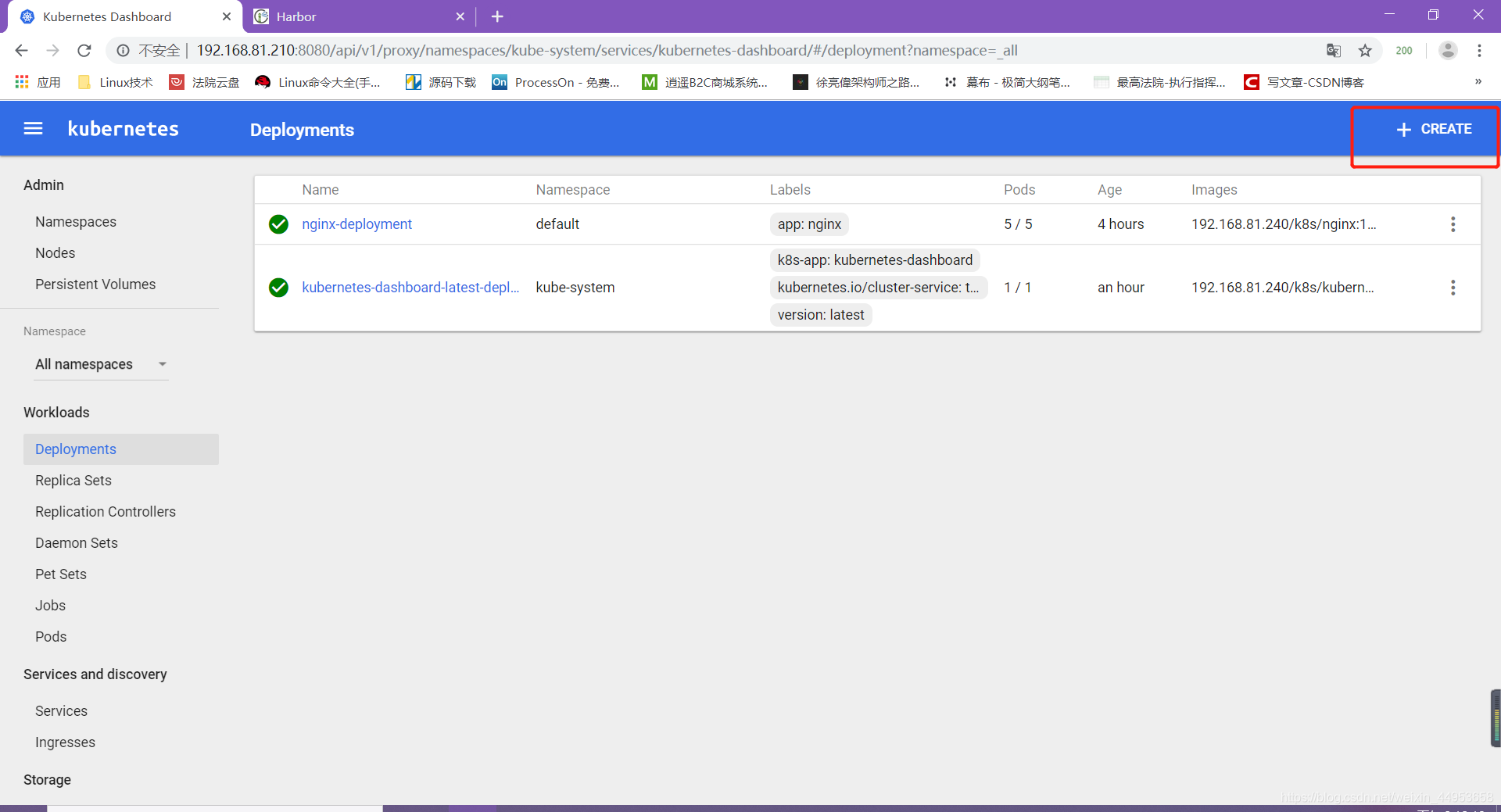Open the ProcessOn bookmark
The width and height of the screenshot is (1501, 812).
click(x=555, y=82)
